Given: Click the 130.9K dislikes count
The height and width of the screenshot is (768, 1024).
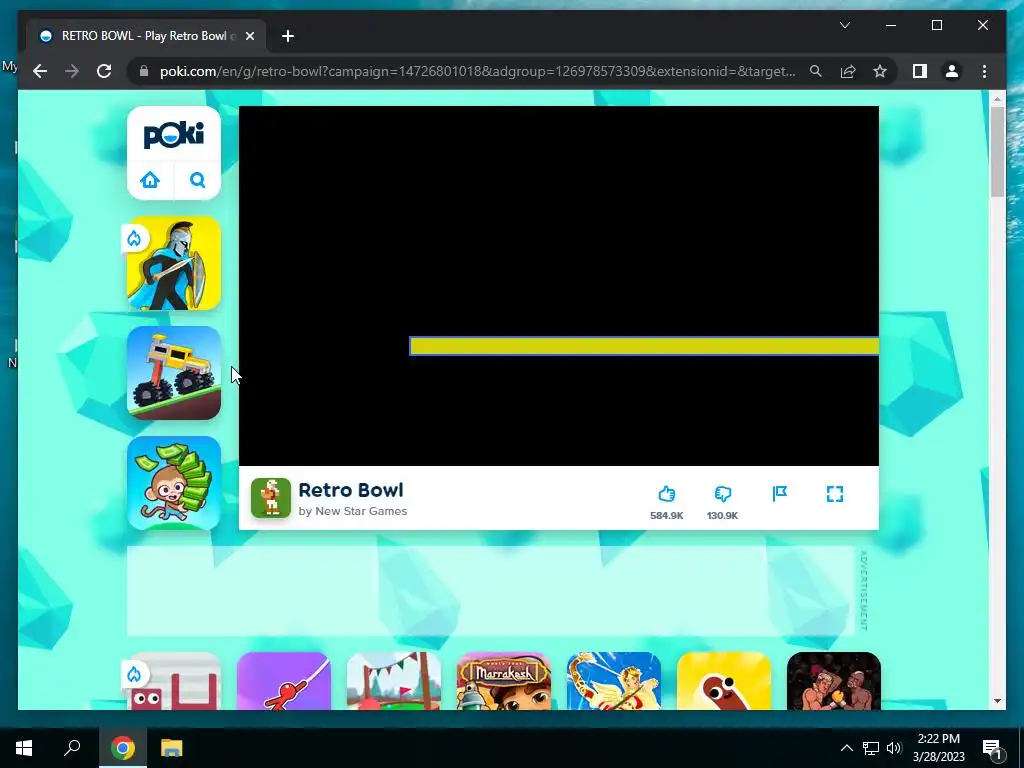Looking at the screenshot, I should pyautogui.click(x=722, y=515).
